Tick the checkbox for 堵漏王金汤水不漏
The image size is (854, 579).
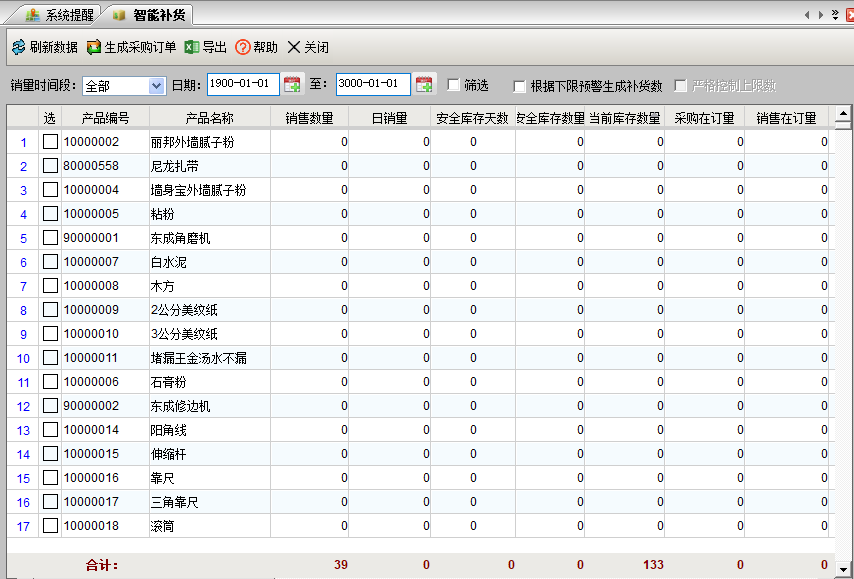pyautogui.click(x=50, y=357)
